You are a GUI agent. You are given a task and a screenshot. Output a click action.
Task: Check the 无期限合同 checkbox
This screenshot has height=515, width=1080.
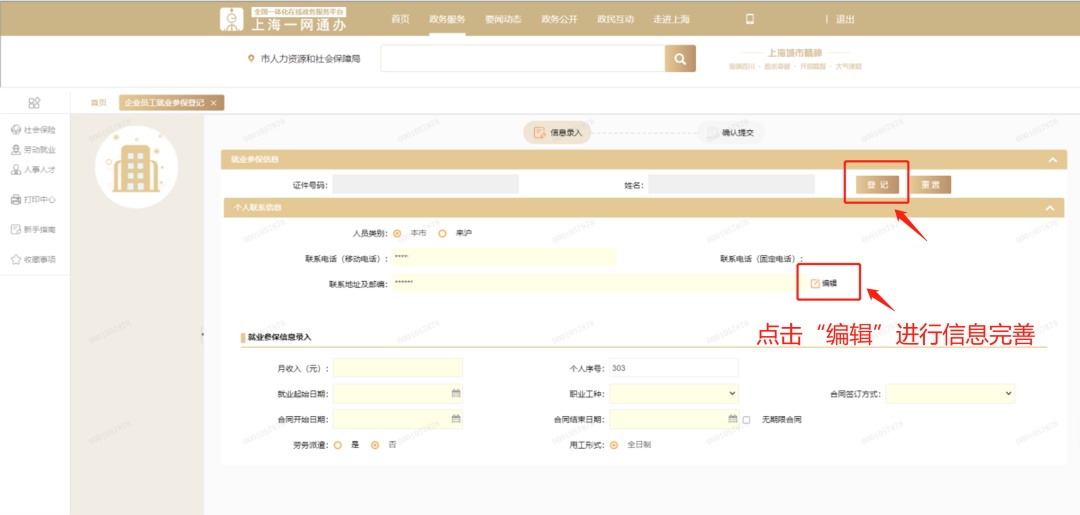pyautogui.click(x=747, y=420)
